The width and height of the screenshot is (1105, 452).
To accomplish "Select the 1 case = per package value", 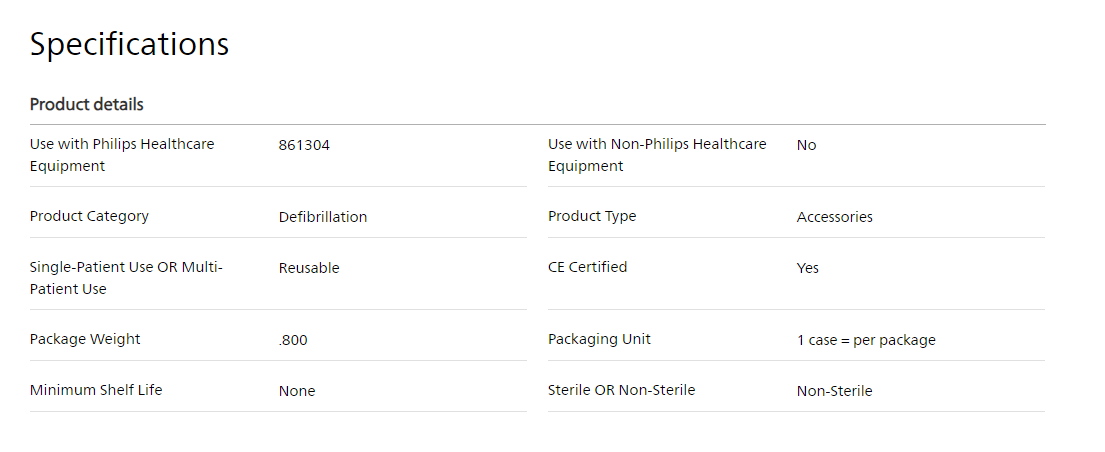I will tap(866, 340).
